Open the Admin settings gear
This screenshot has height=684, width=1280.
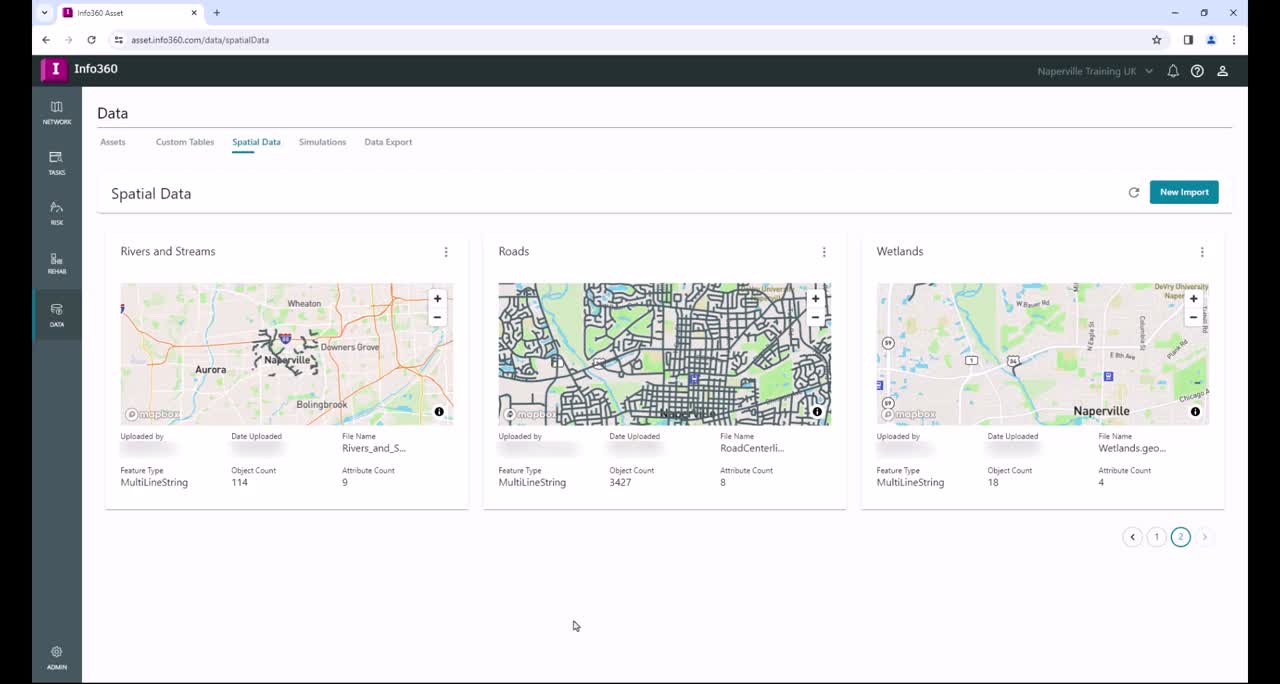click(57, 657)
